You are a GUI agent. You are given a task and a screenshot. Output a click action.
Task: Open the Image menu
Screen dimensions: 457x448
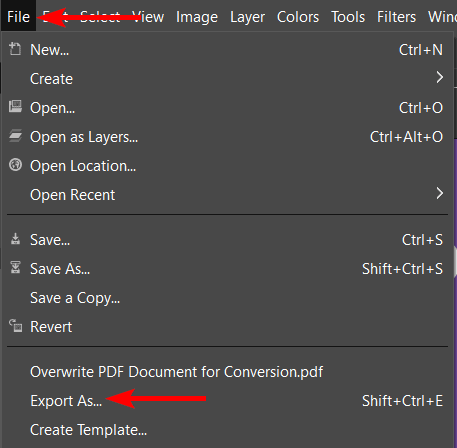(197, 17)
